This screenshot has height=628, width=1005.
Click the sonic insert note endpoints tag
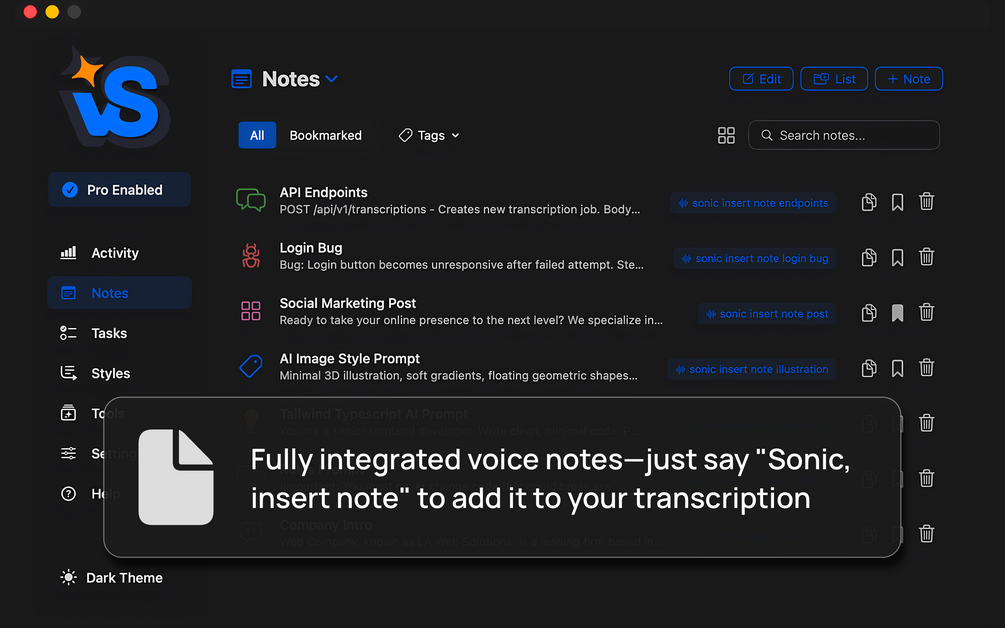(x=753, y=203)
